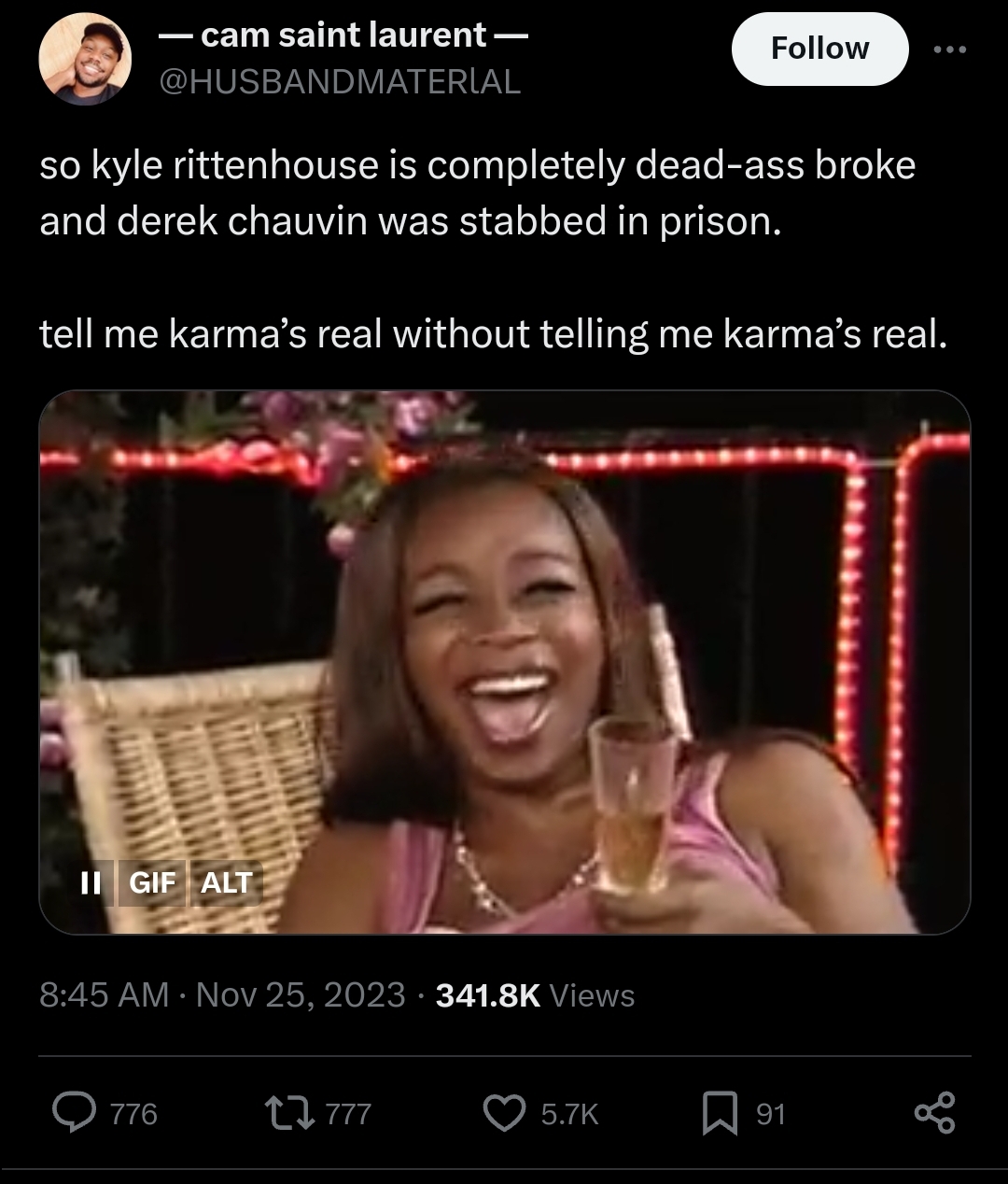Bookmark this tweet

pyautogui.click(x=720, y=1113)
